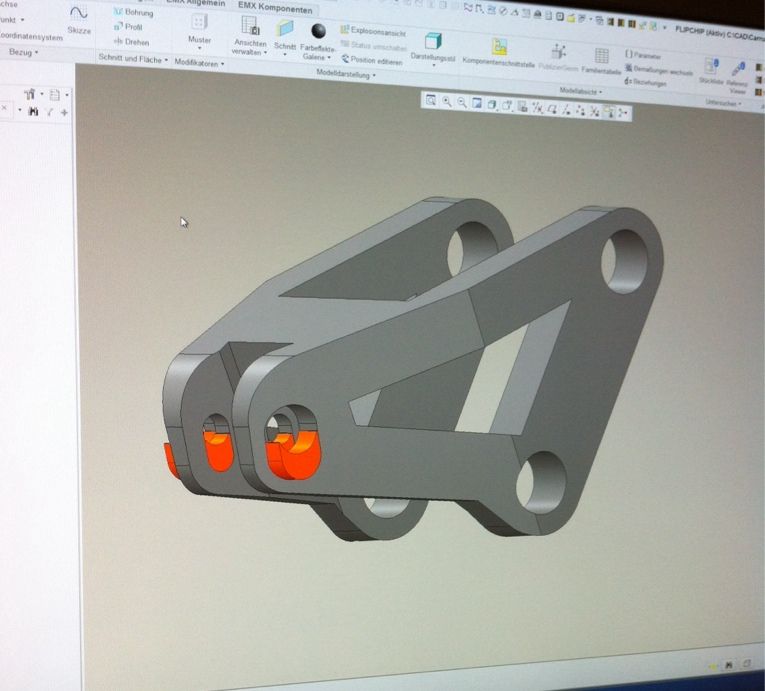Click the binoculars find icon in model tree
Viewport: 765px width, 691px height.
pos(33,111)
